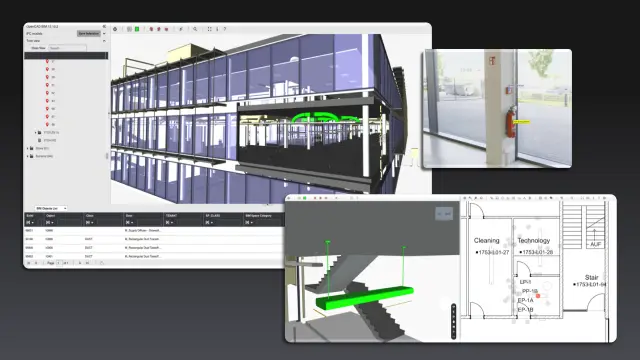Click the '1753-L01-27' room number
Screen dimensions: 640x360
[x=493, y=252]
